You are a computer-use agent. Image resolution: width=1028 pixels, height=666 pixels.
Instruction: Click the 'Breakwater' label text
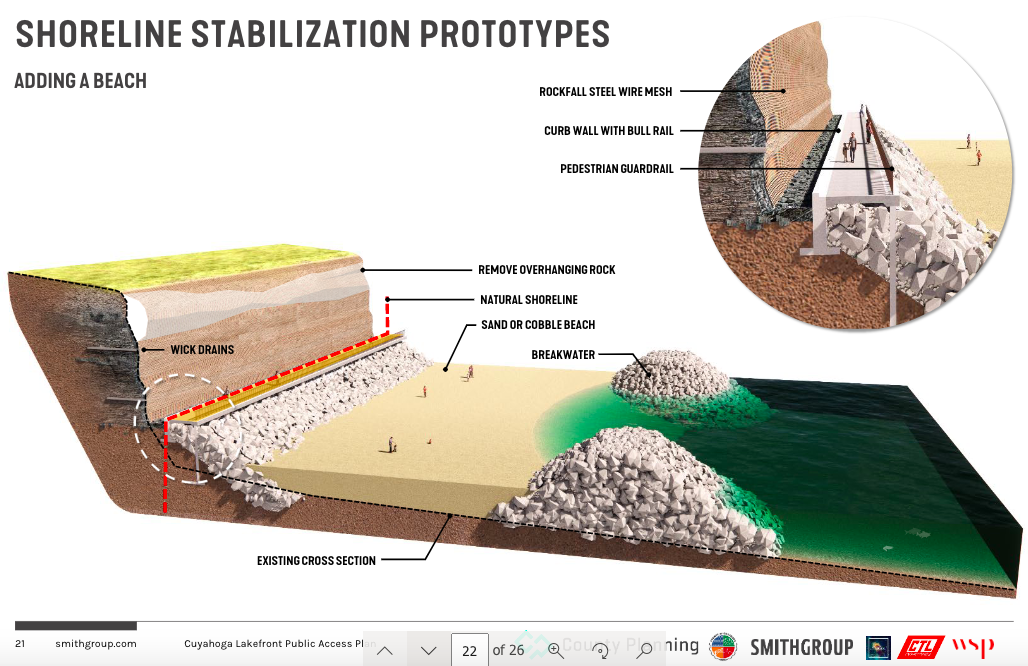coord(564,355)
